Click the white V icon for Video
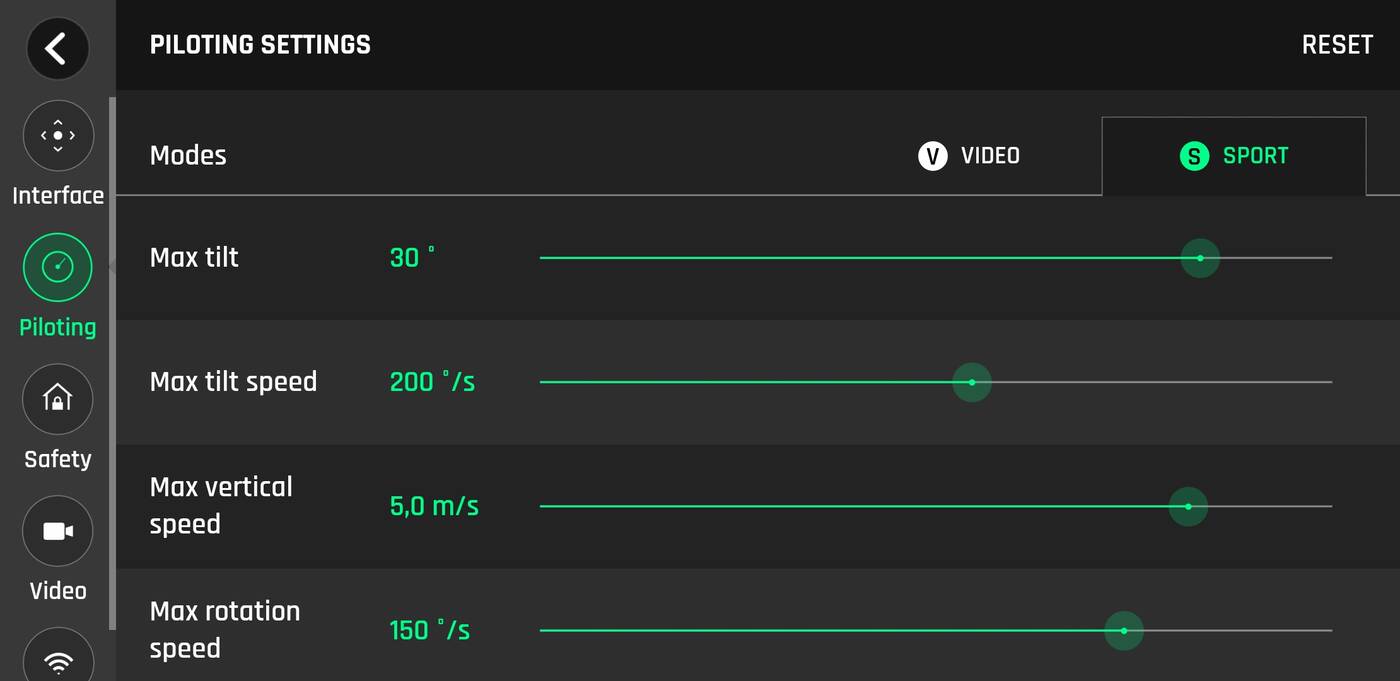 [x=932, y=156]
